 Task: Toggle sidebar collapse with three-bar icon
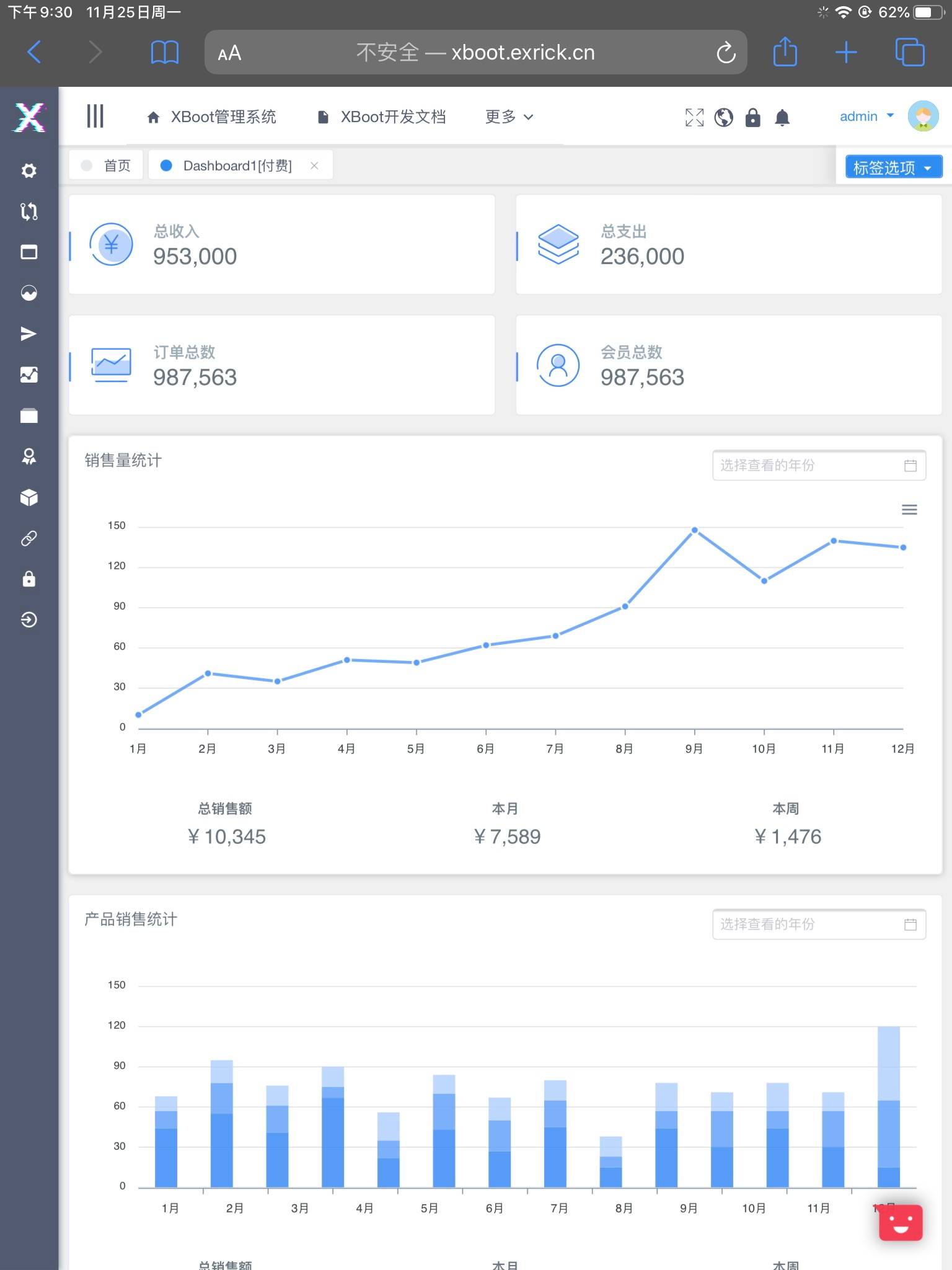pos(95,116)
